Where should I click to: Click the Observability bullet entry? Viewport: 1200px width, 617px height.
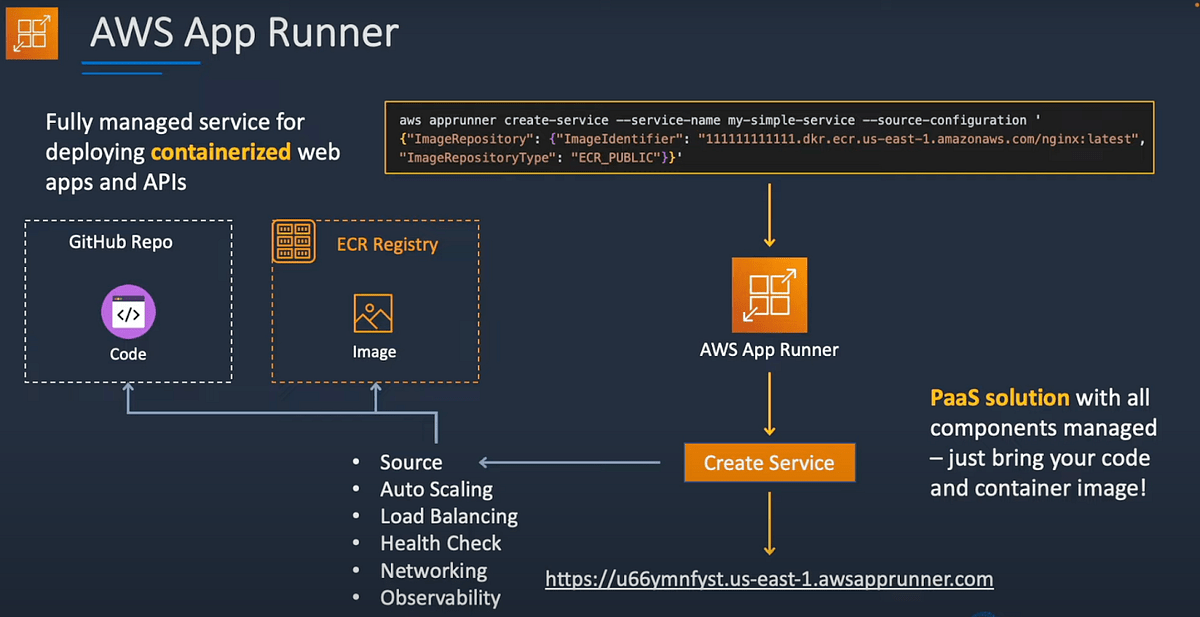(x=440, y=597)
